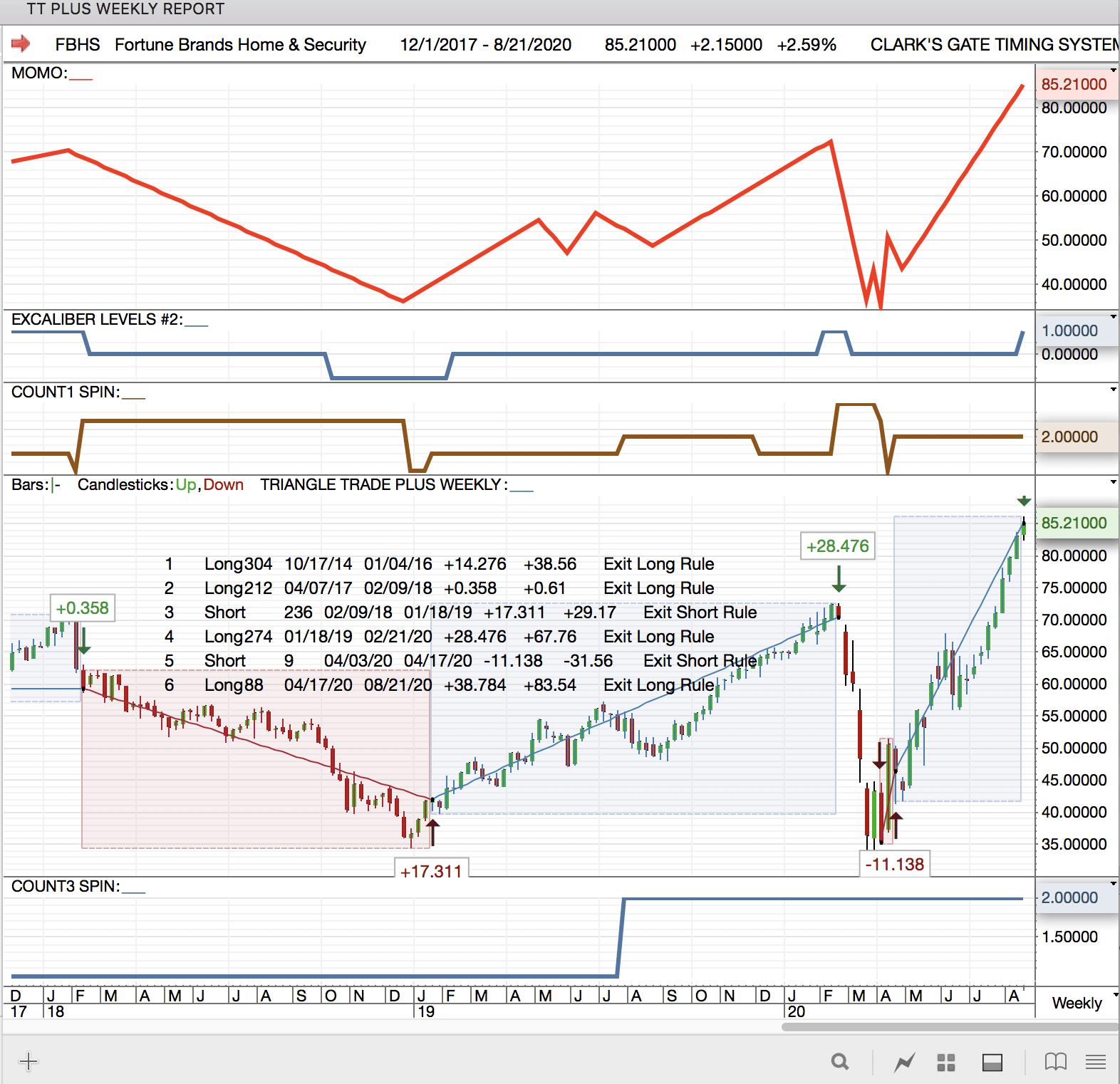The image size is (1120, 1084).
Task: Click the TRIANGLE TRADE PLUS WEEKLY label
Action: click(x=384, y=484)
